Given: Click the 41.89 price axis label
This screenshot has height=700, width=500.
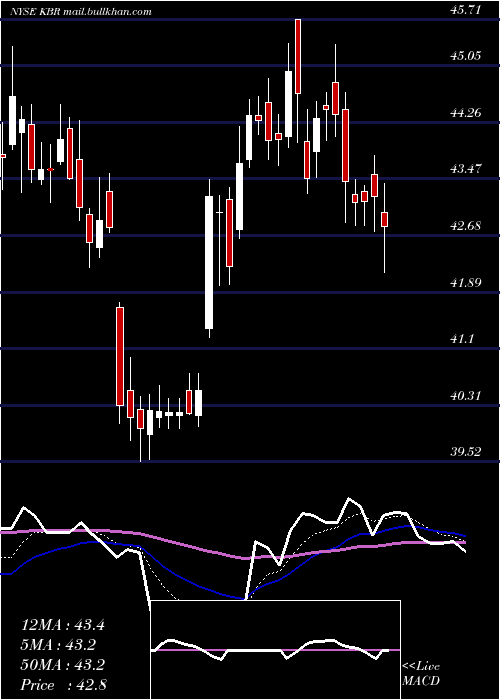Looking at the screenshot, I should tap(466, 282).
